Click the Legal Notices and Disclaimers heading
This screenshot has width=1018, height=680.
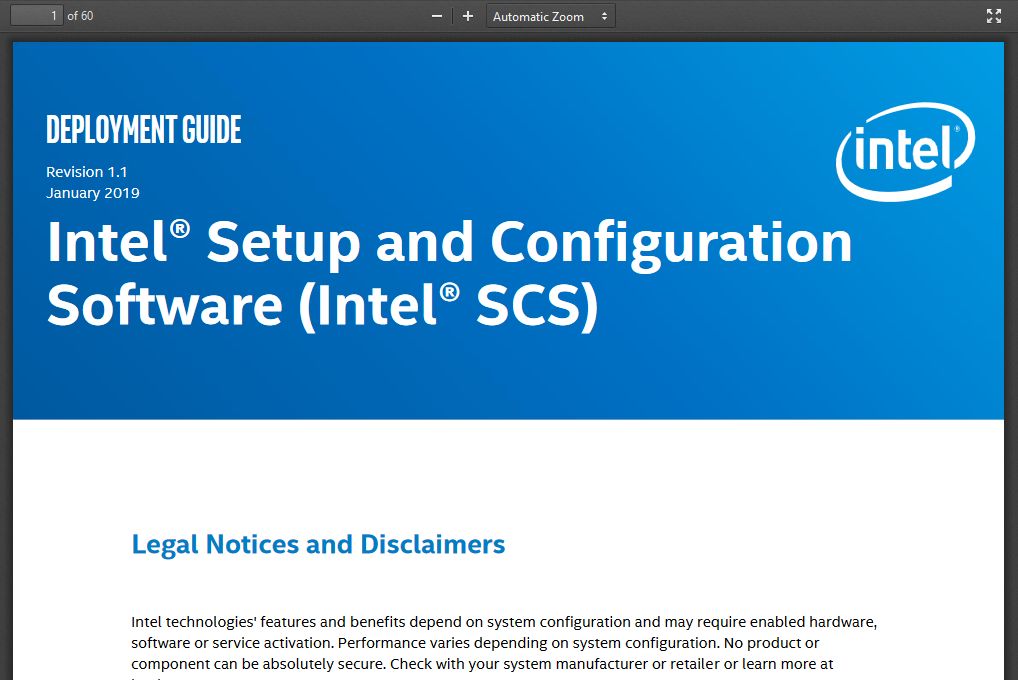[x=317, y=544]
